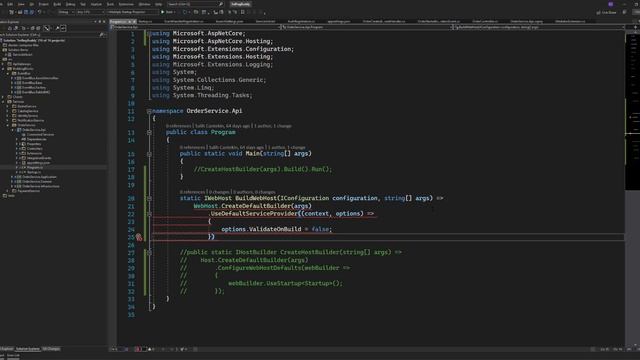The image size is (640, 360).
Task: Open the Debug menu
Action: [x=71, y=4]
